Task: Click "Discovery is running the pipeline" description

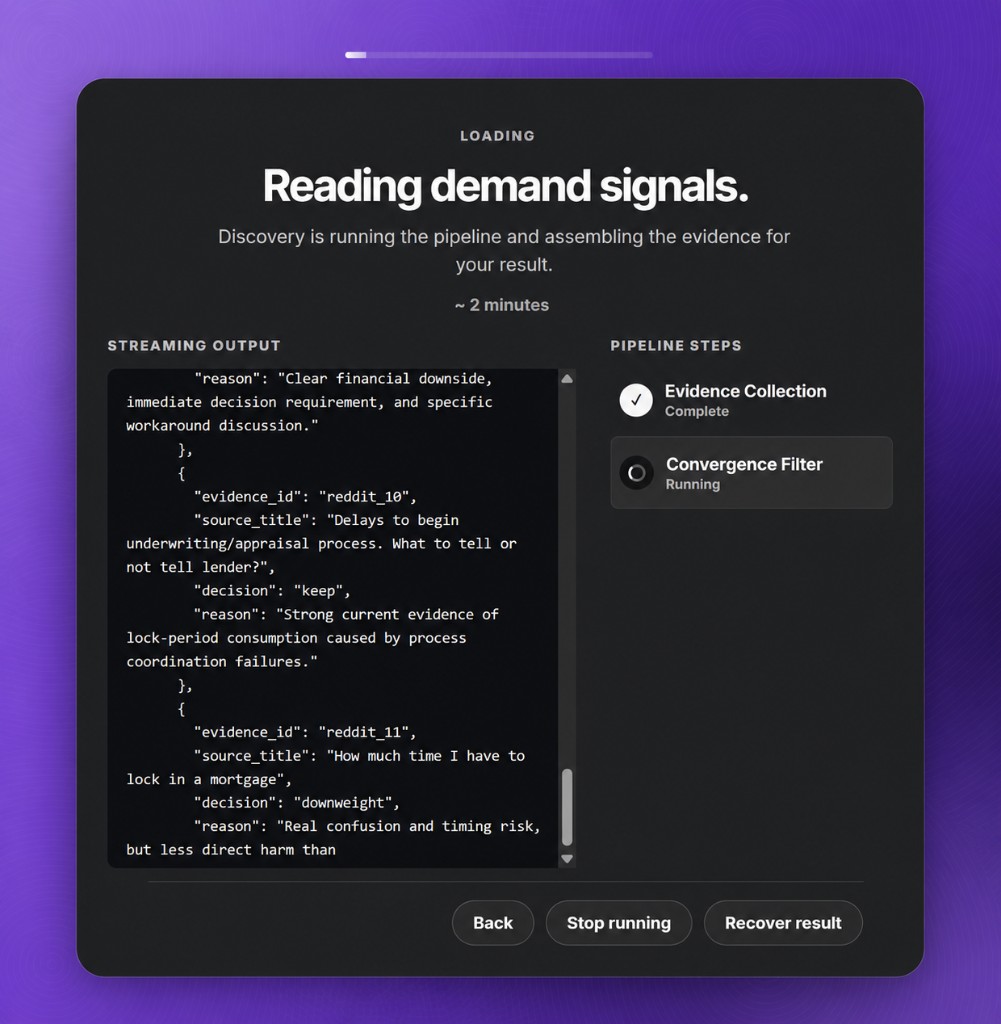Action: pos(504,250)
